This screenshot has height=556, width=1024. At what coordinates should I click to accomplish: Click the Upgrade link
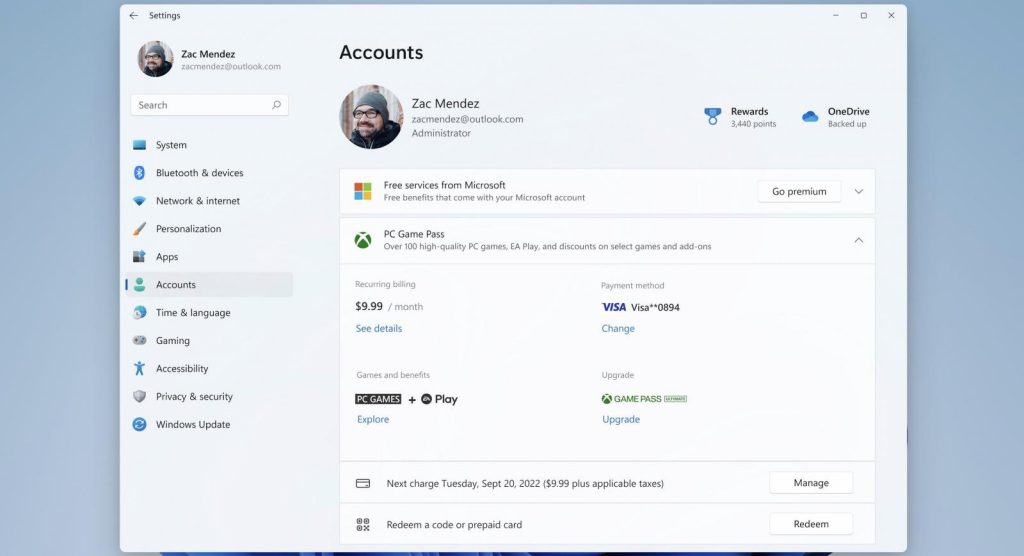coord(621,419)
